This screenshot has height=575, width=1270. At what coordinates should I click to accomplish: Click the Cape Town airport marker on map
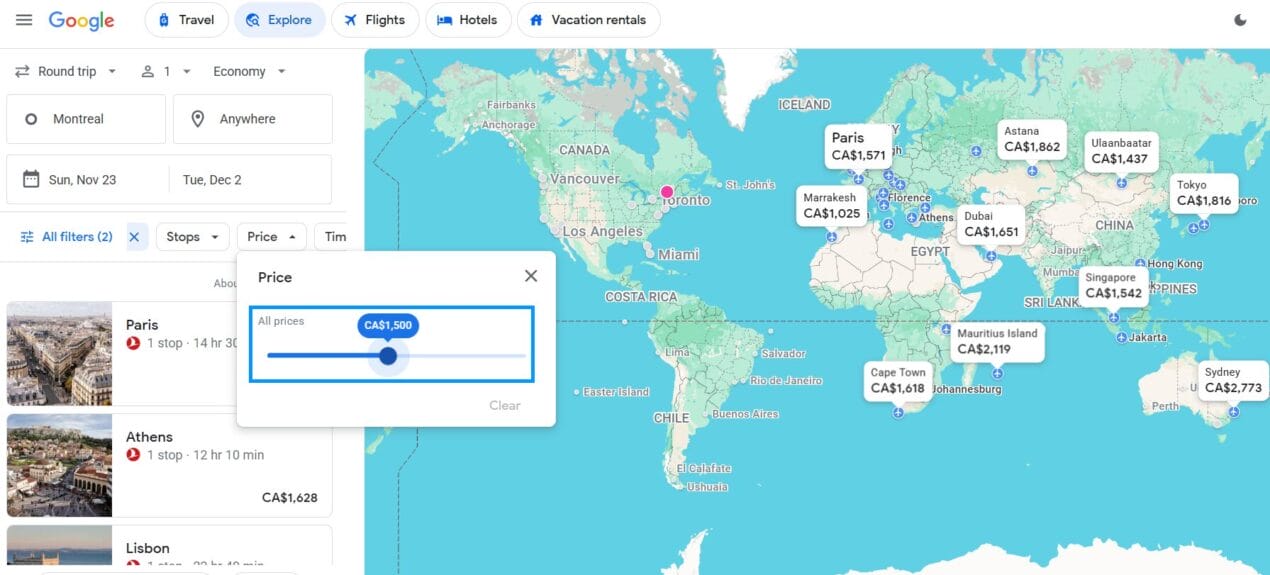click(x=898, y=412)
